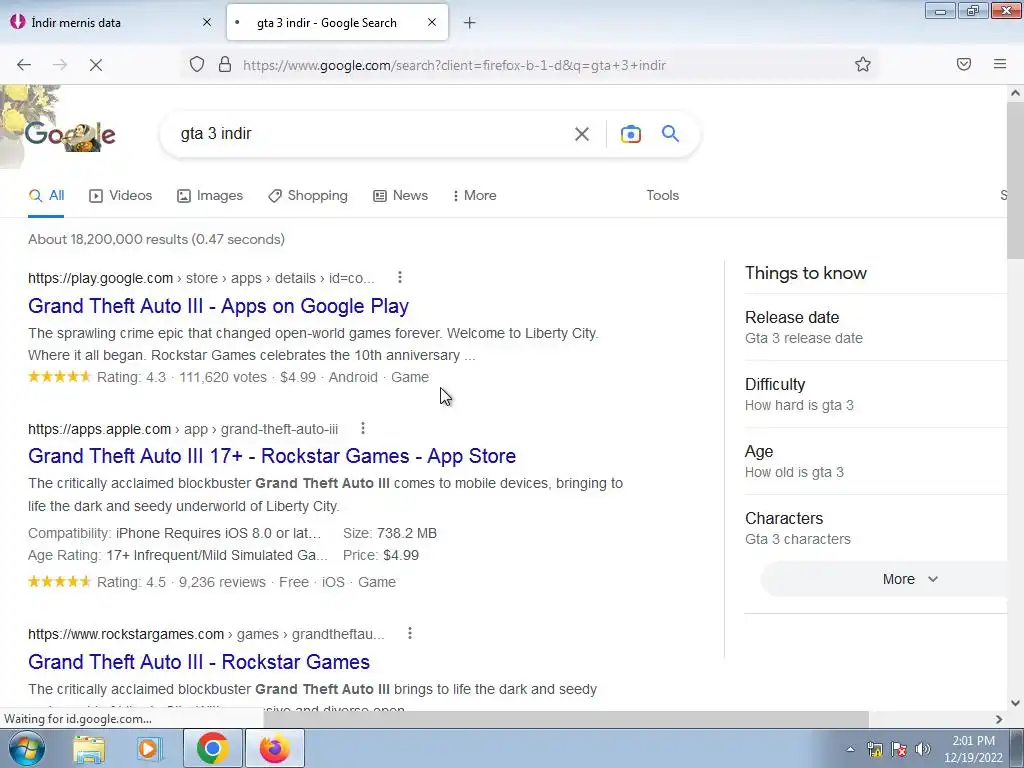This screenshot has height=768, width=1024.
Task: Click the gta 3 indir search field
Action: [x=372, y=134]
